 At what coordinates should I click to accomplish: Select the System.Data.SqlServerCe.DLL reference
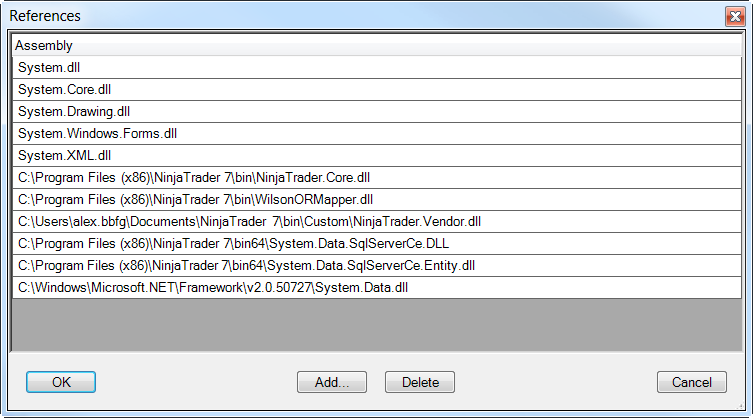point(377,244)
